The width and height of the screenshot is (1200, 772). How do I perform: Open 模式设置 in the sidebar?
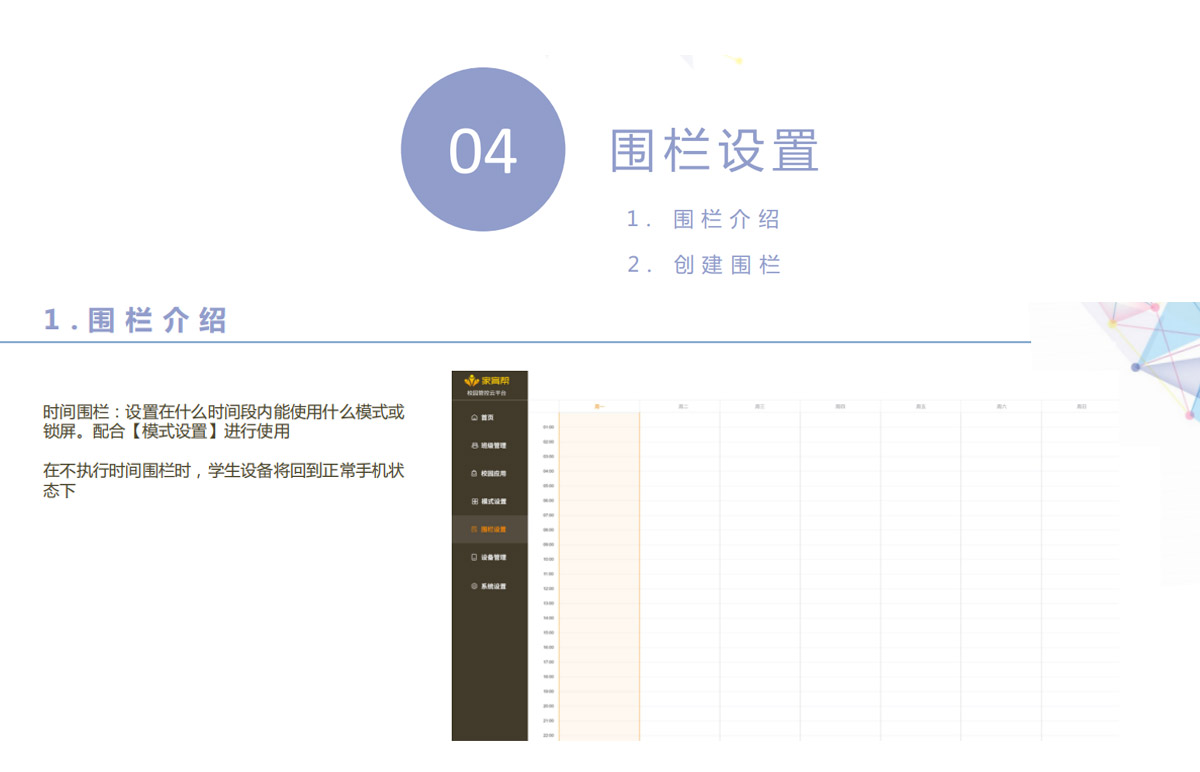pos(489,501)
